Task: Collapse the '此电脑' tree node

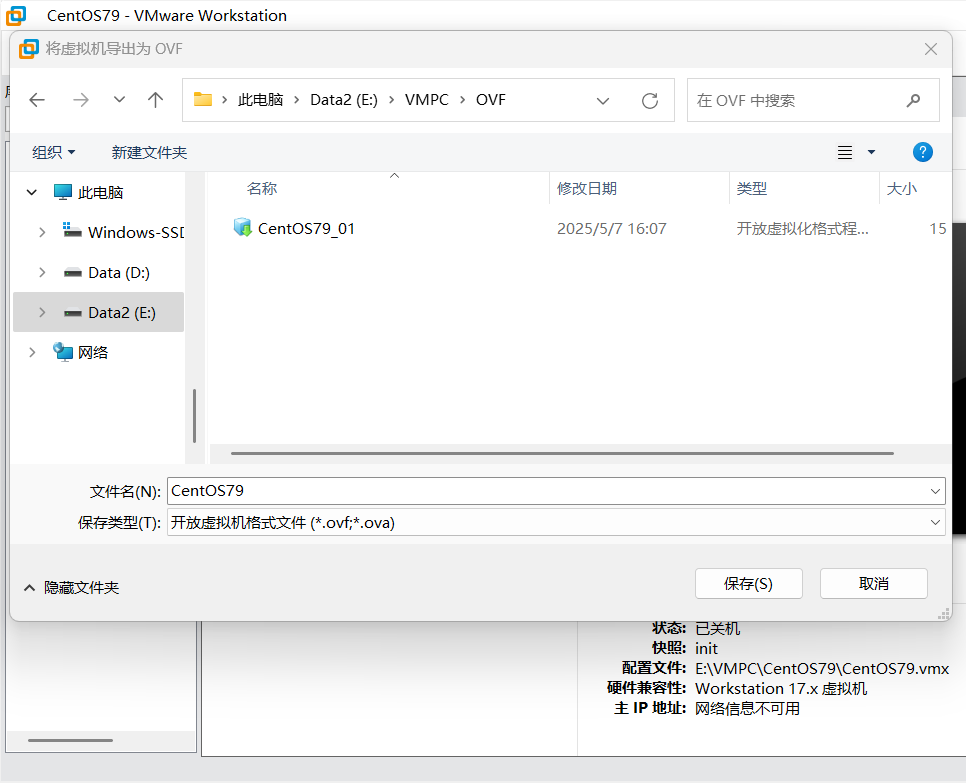Action: point(32,192)
